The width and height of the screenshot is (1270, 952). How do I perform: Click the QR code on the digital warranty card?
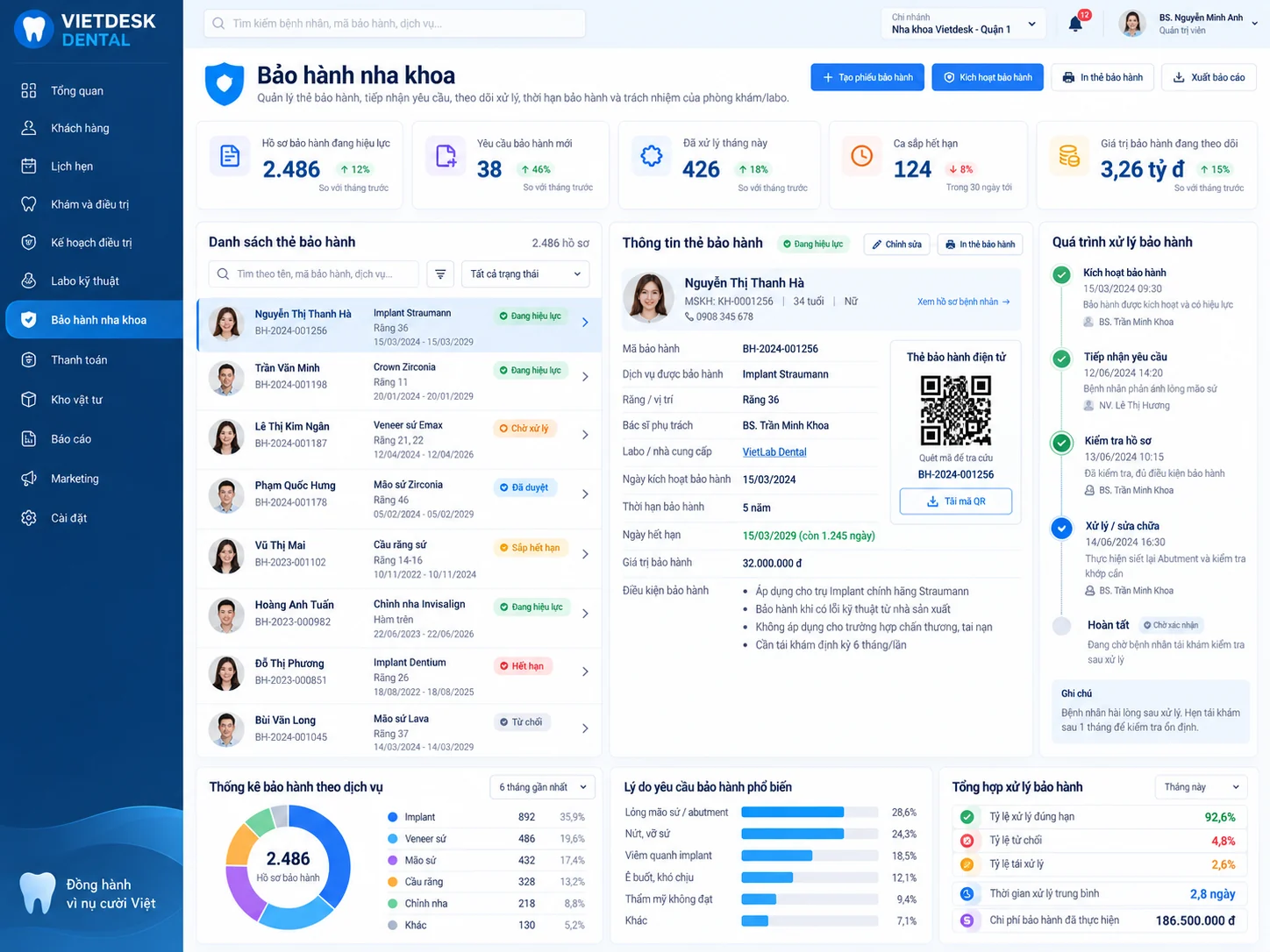(956, 411)
